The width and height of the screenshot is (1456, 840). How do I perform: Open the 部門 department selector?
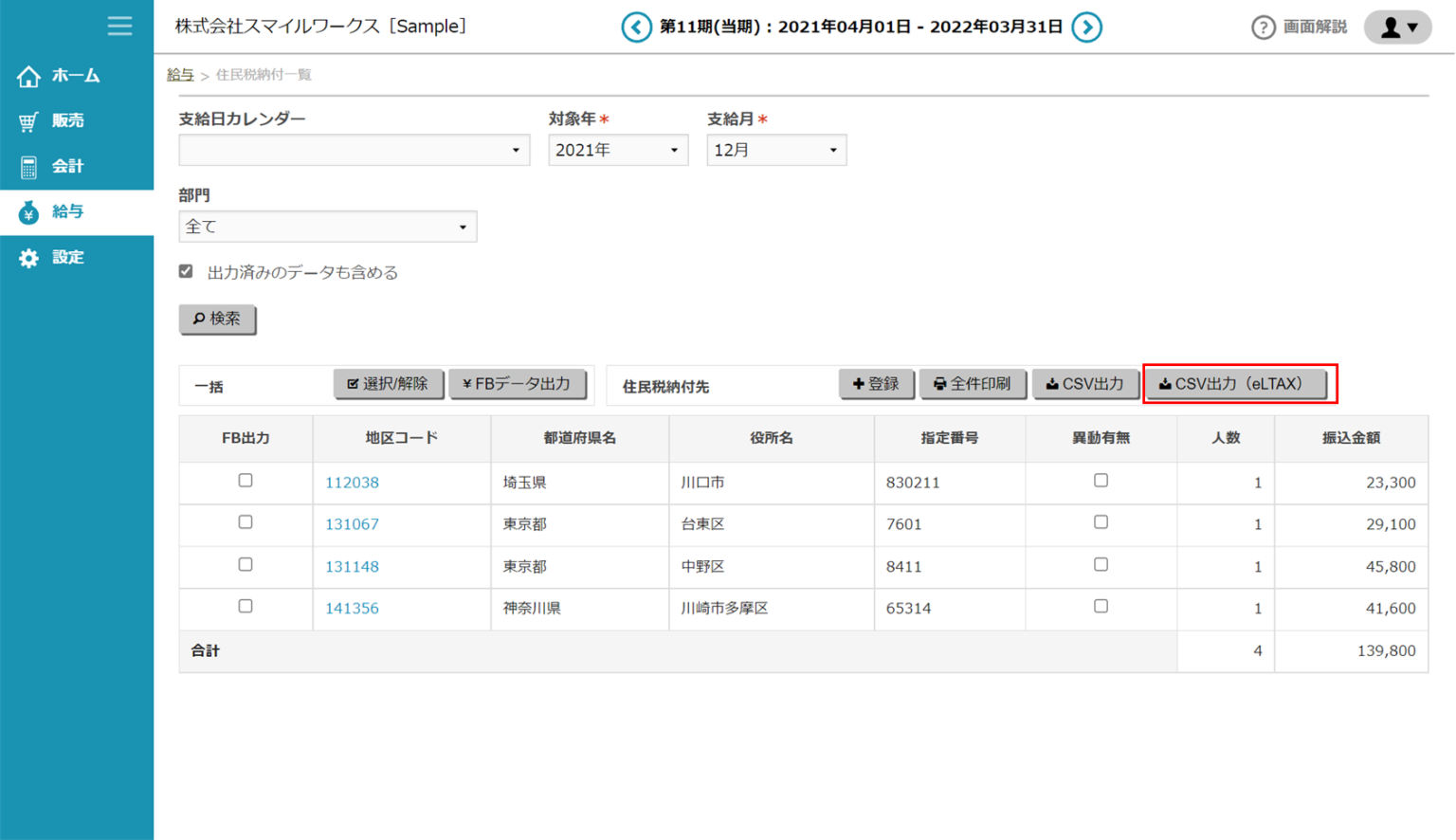tap(327, 228)
